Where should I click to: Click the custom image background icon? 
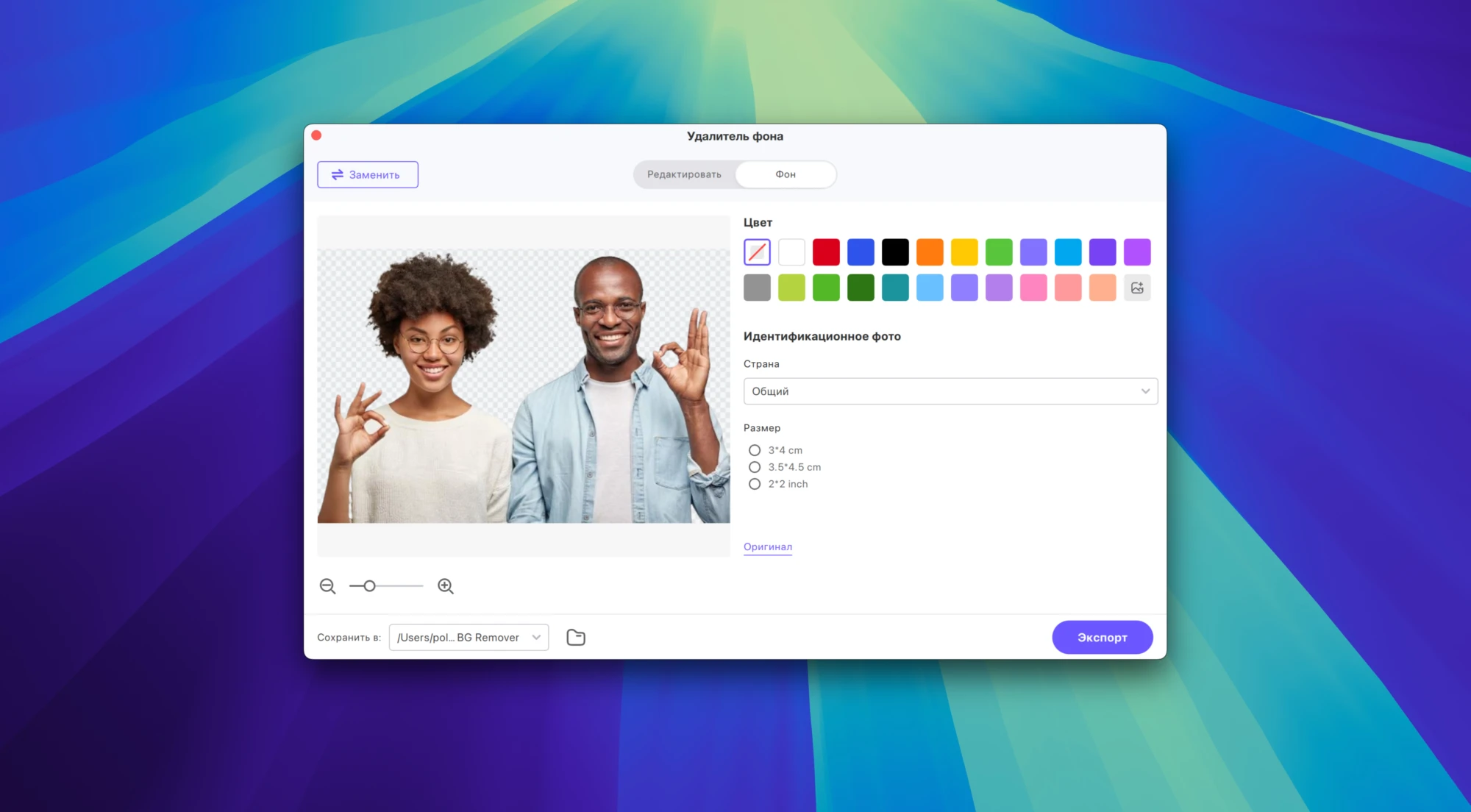pyautogui.click(x=1137, y=288)
